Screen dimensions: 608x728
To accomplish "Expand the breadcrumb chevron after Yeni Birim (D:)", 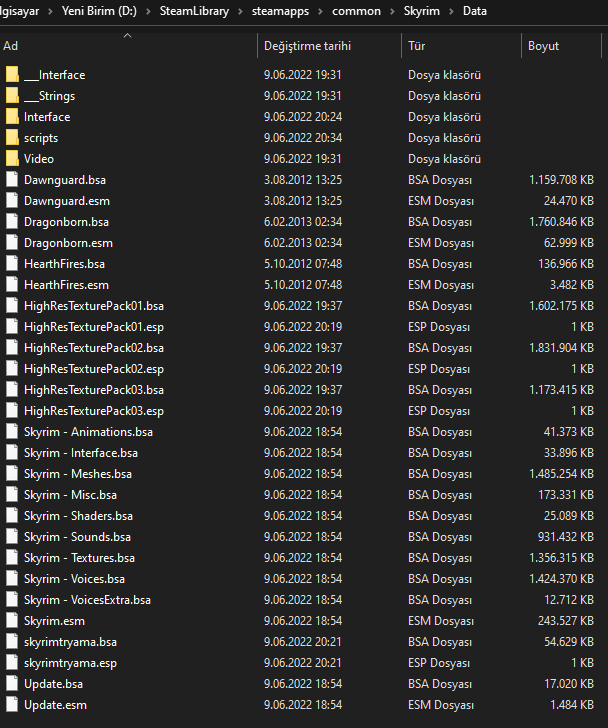I will tap(148, 11).
